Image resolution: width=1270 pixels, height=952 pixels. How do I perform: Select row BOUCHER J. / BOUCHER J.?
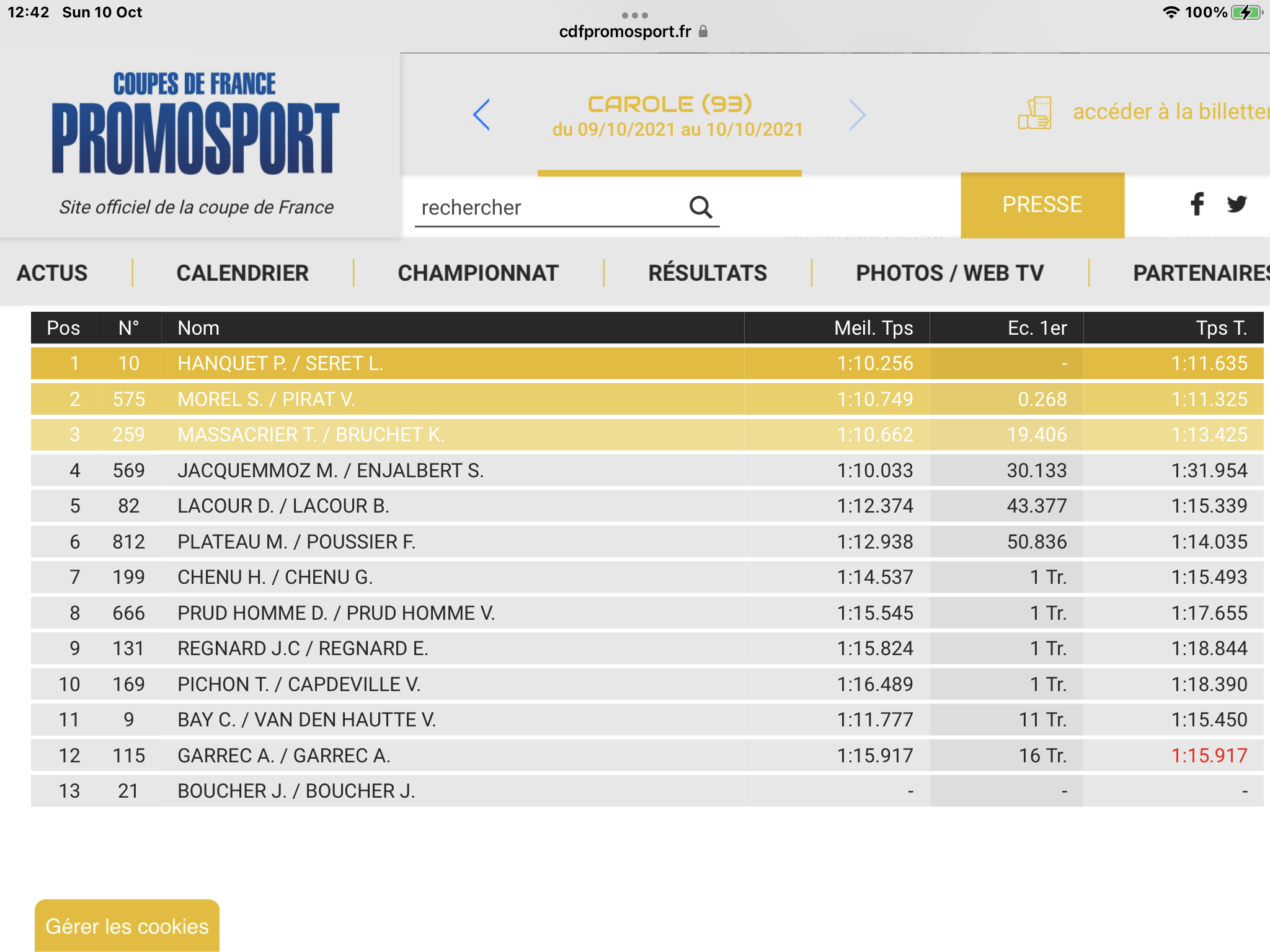click(x=647, y=791)
